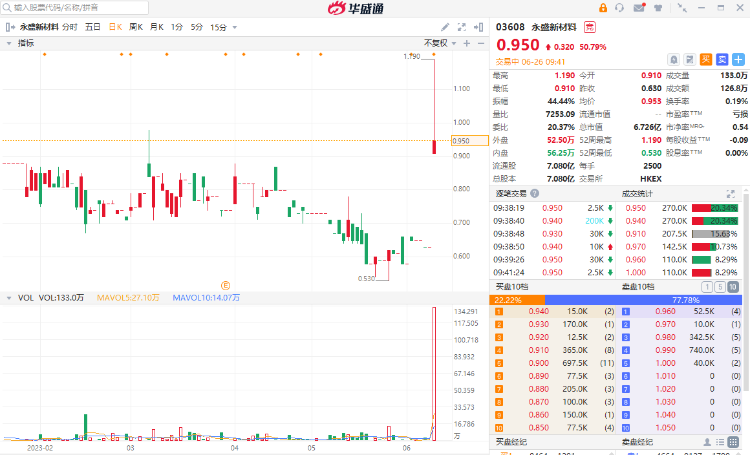Click the 逐笔交易 tick trades header
The width and height of the screenshot is (750, 455).
510,193
